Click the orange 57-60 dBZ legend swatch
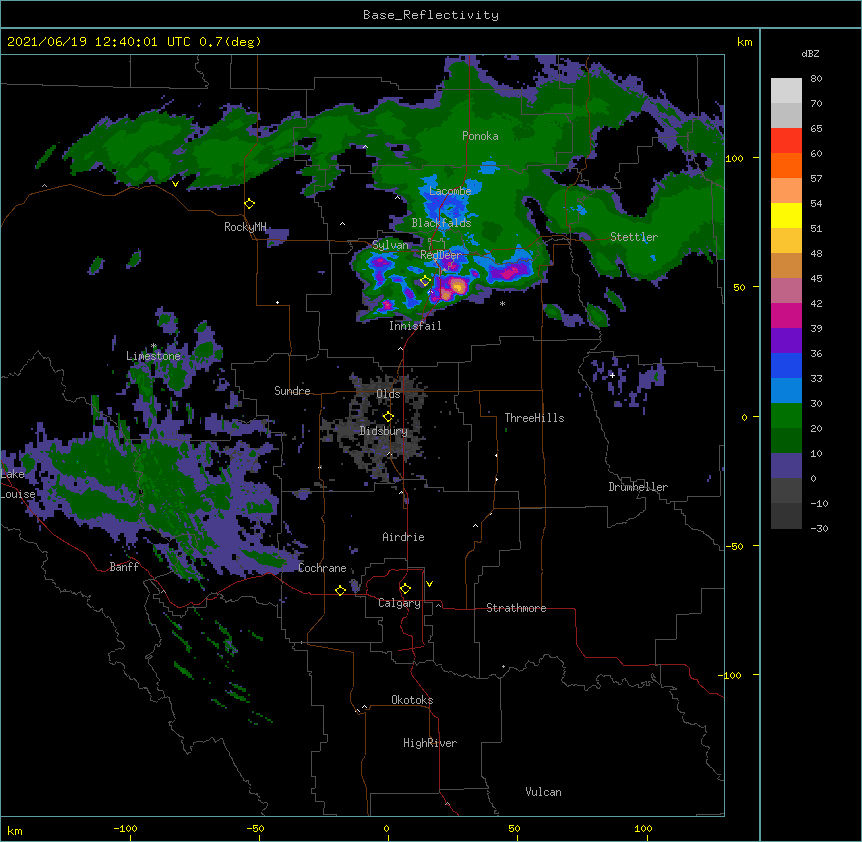 [786, 166]
